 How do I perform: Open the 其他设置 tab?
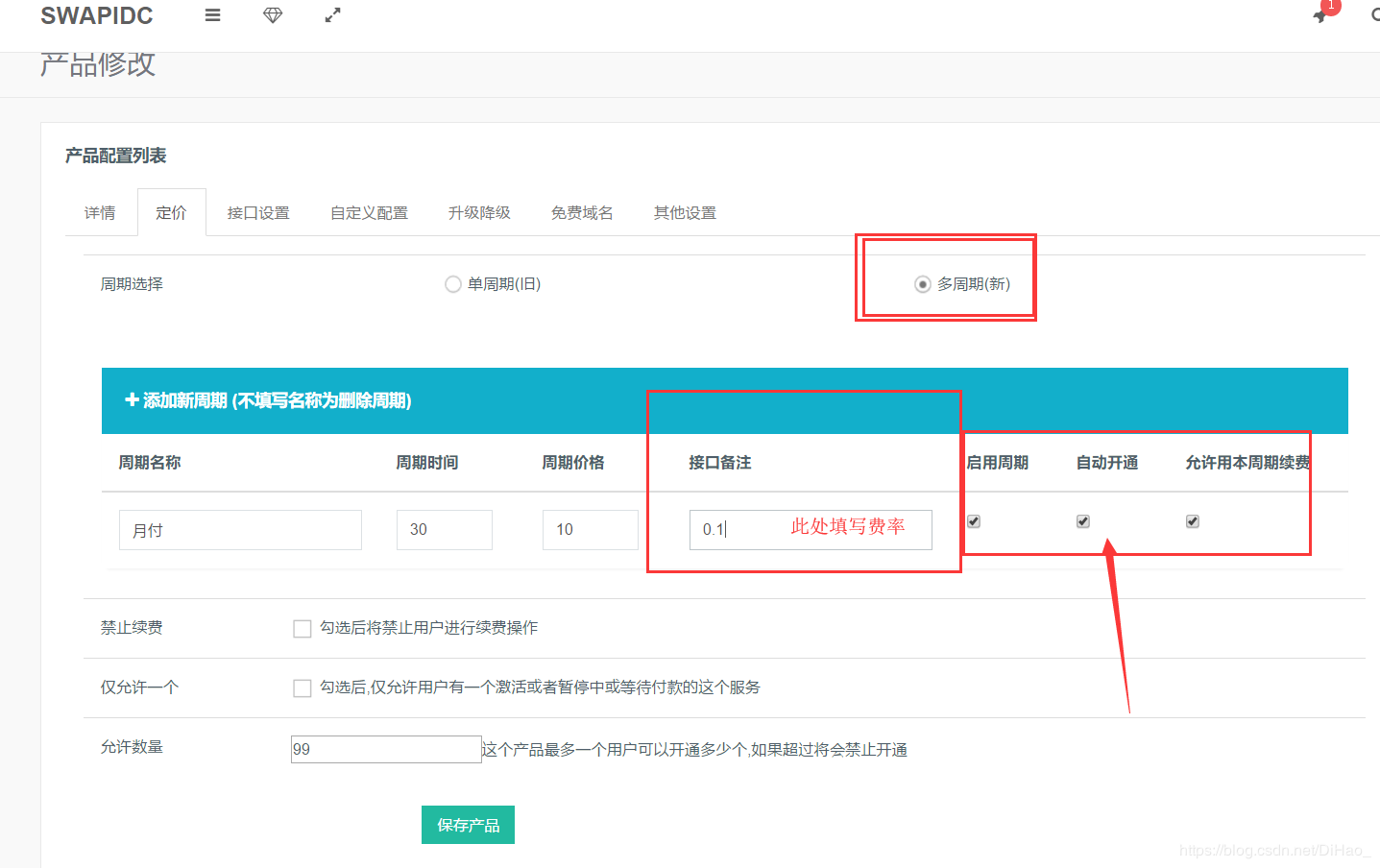coord(684,212)
